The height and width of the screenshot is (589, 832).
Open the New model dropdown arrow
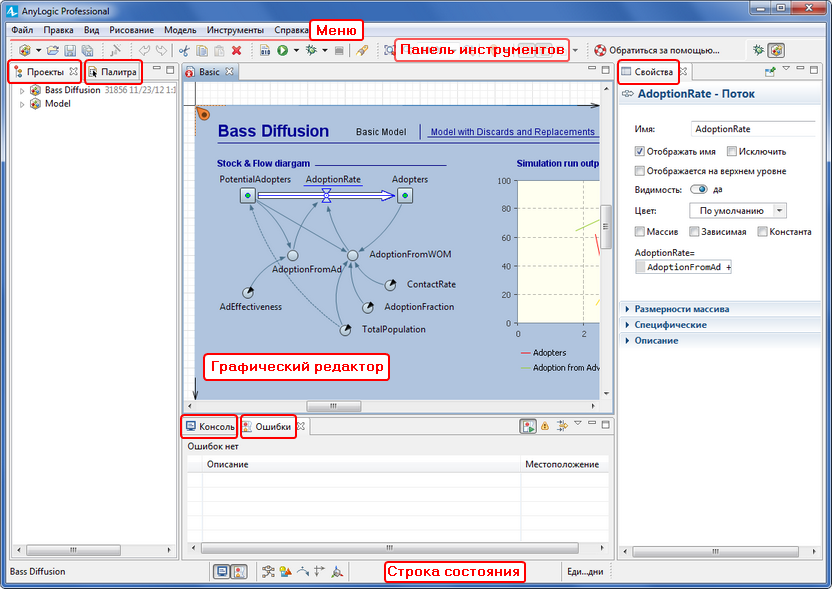(x=38, y=50)
